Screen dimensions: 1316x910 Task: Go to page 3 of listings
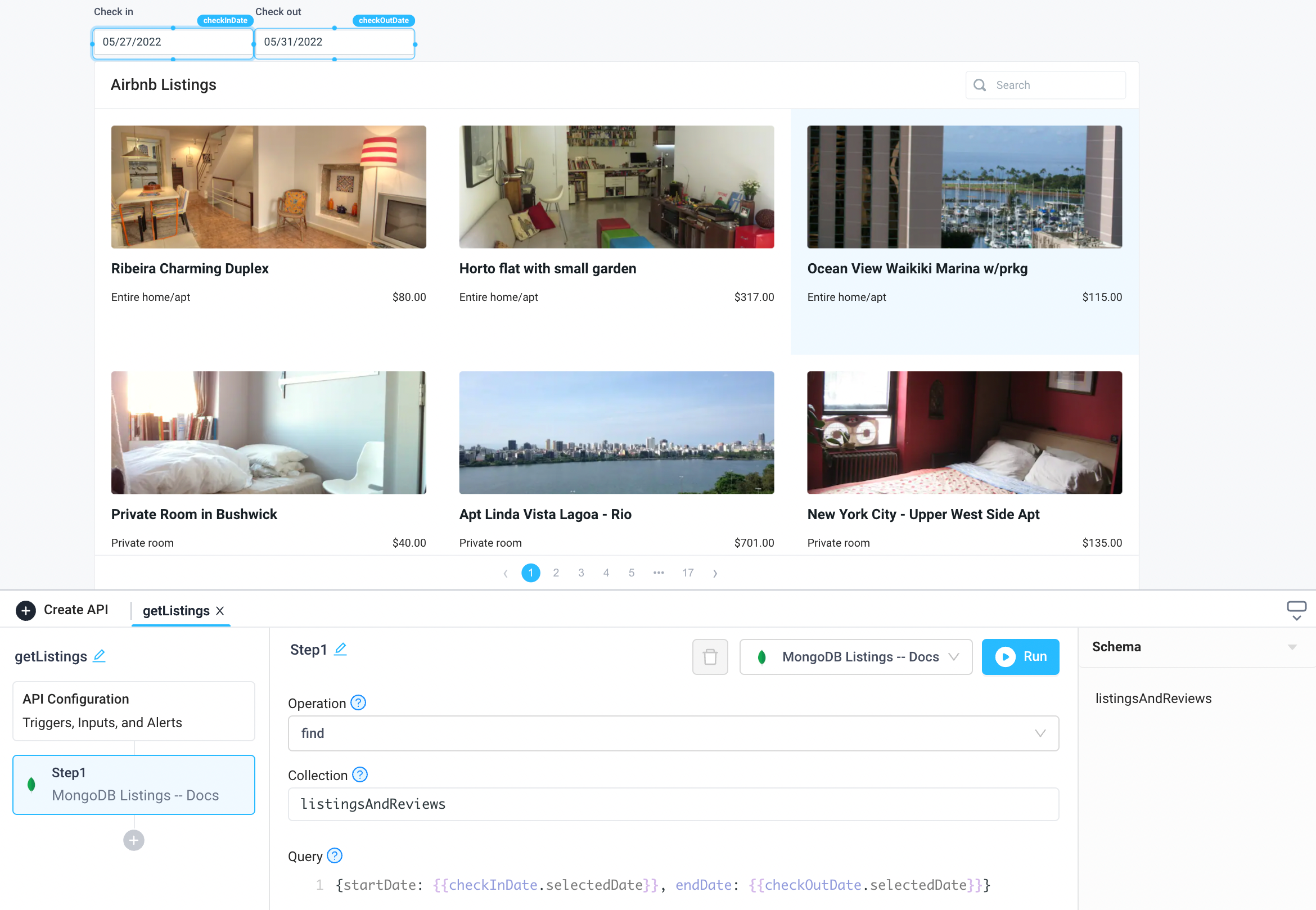pos(580,573)
